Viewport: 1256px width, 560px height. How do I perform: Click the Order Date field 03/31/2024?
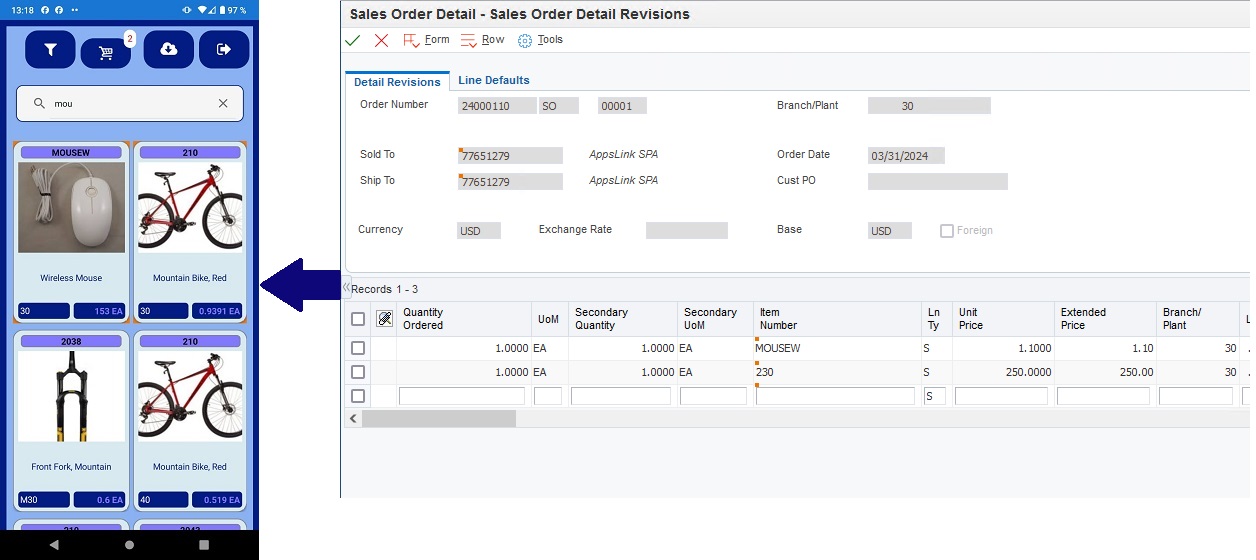point(906,156)
